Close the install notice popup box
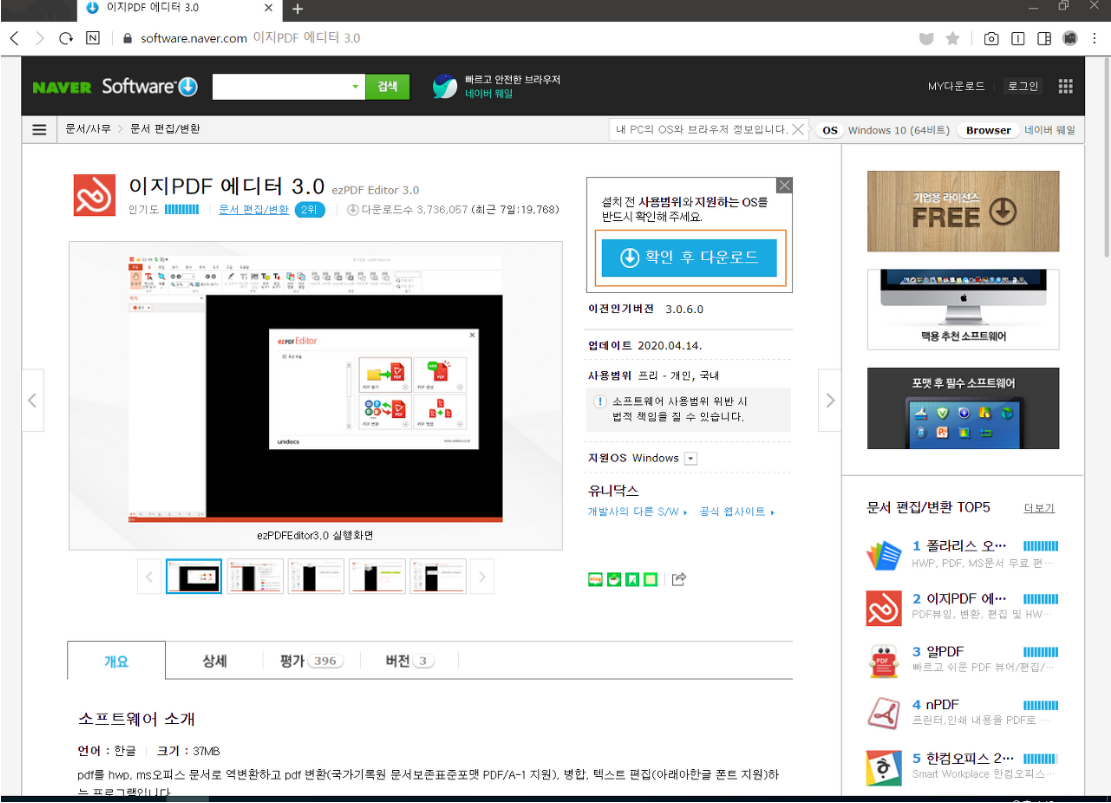The width and height of the screenshot is (1111, 803). point(784,186)
